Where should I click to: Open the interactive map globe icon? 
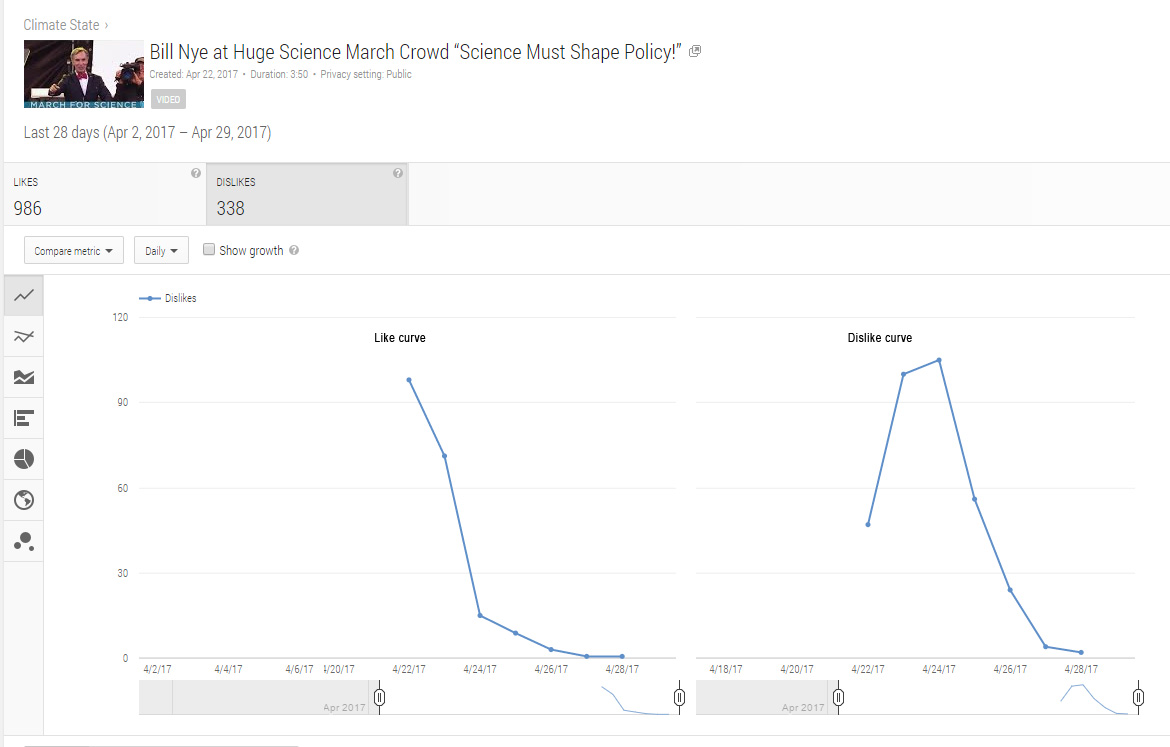(24, 500)
